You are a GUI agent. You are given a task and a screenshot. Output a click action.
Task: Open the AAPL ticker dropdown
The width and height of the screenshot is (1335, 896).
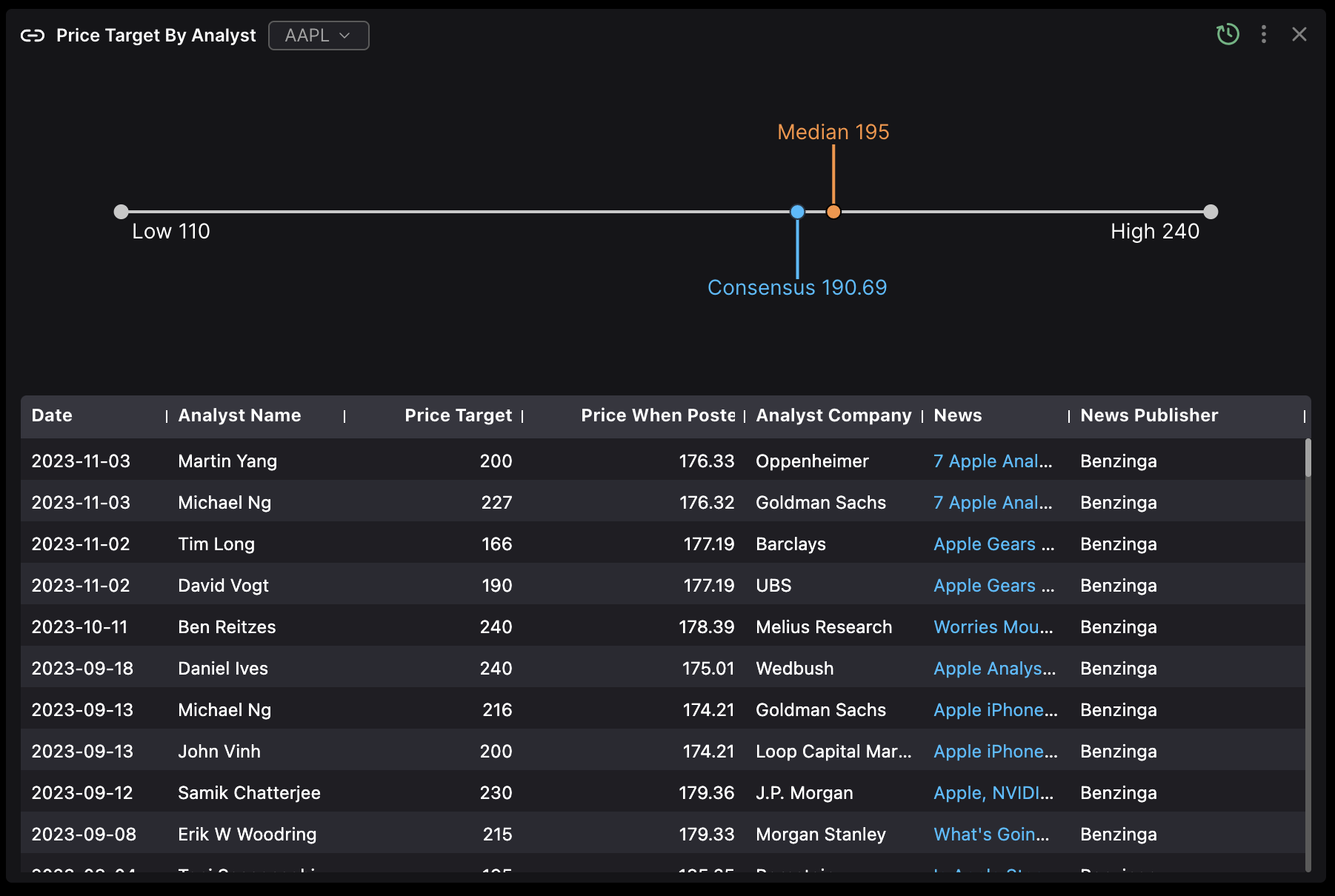(319, 36)
